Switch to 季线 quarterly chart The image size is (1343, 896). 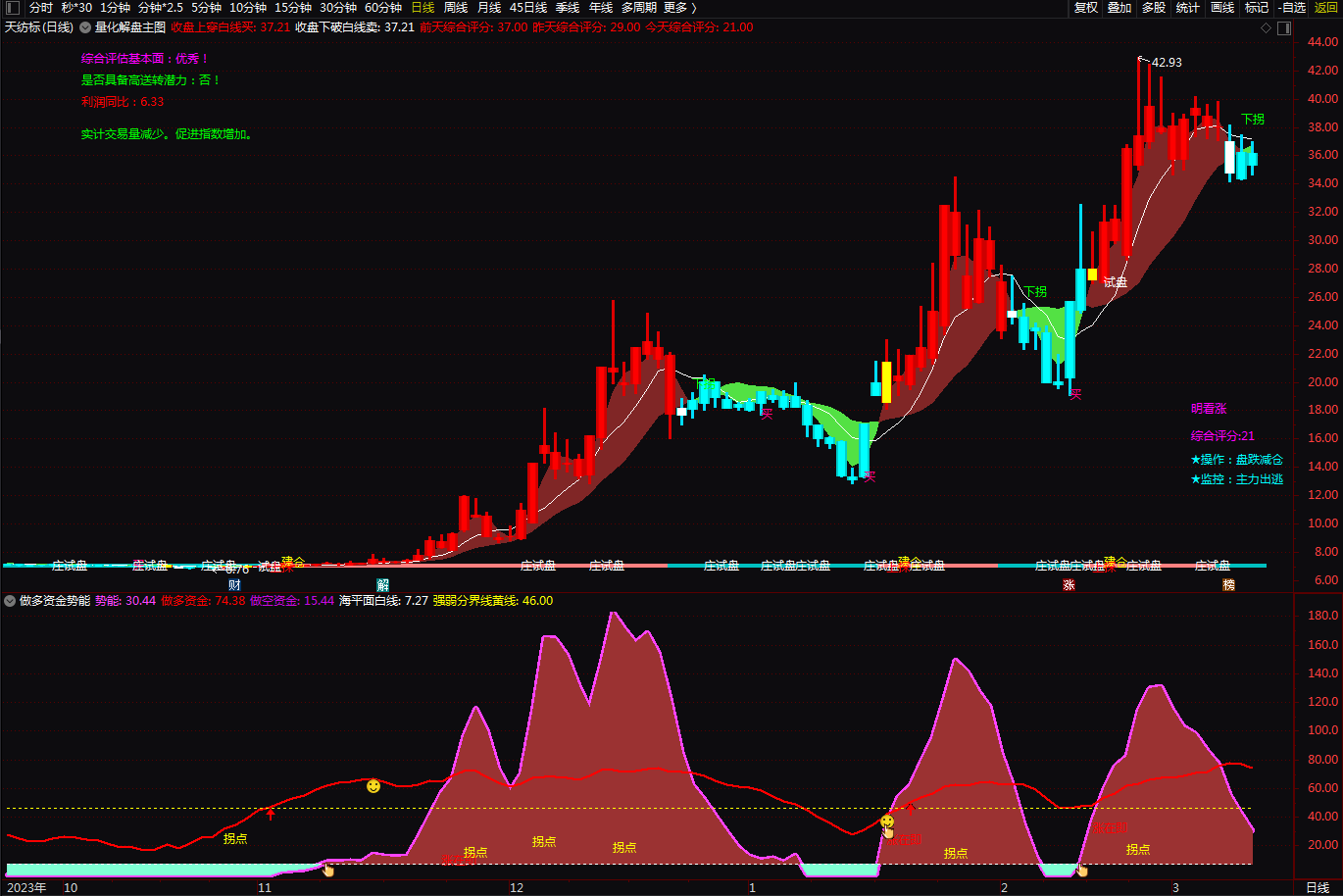click(x=568, y=8)
